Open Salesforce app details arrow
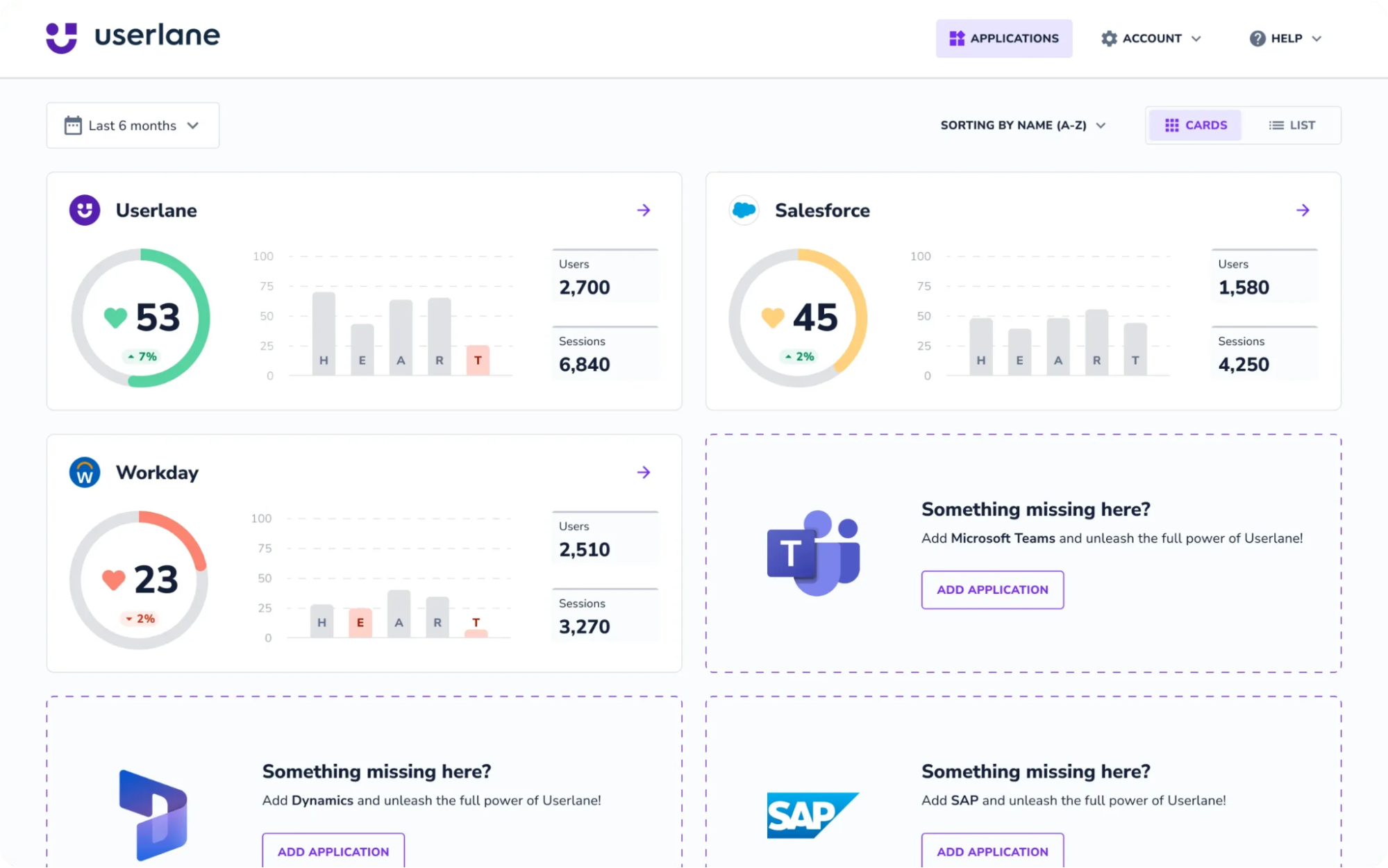 pos(1303,210)
